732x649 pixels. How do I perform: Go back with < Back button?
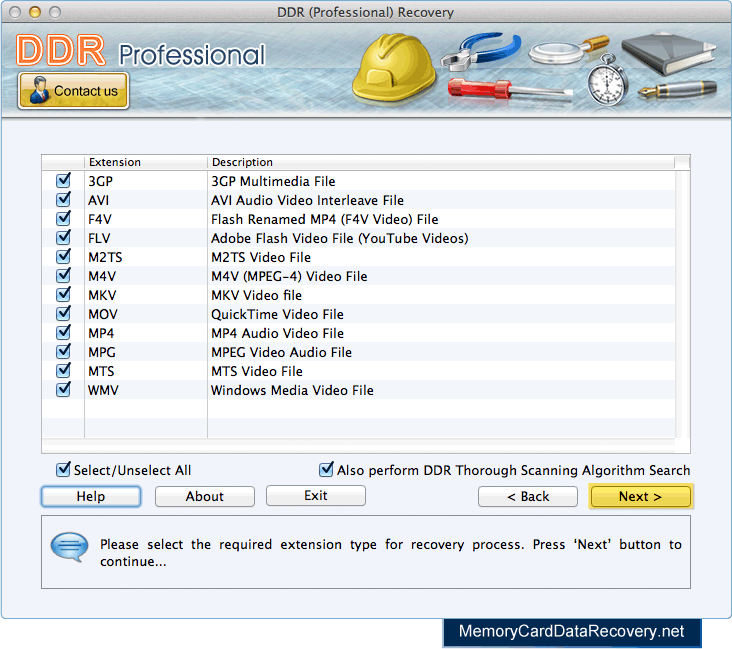pos(528,496)
